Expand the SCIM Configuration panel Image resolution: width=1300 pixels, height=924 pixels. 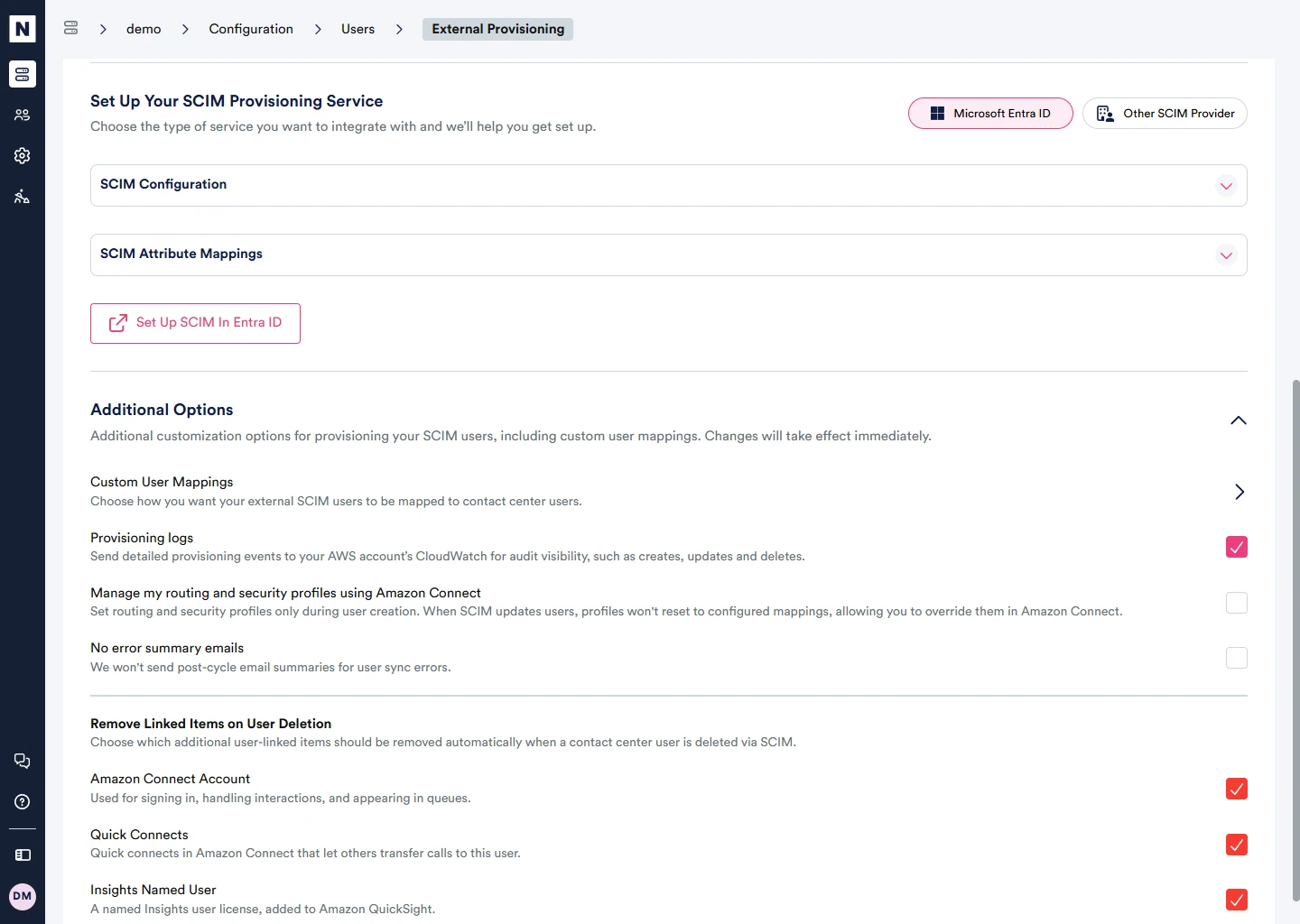click(x=1226, y=186)
